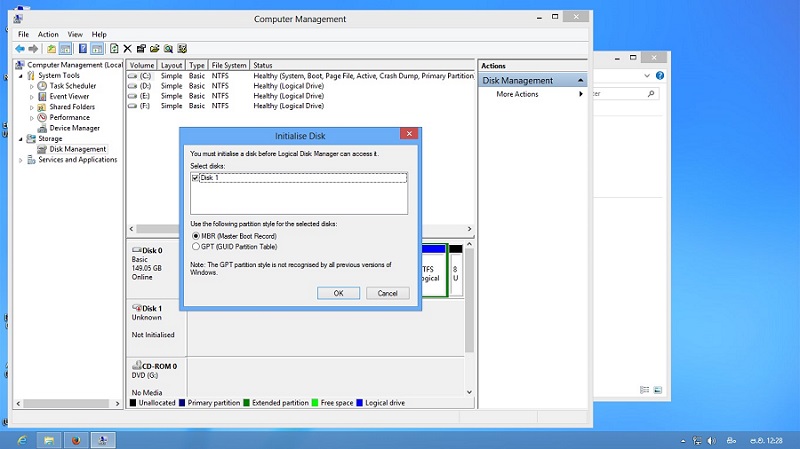800x449 pixels.
Task: Close the Initialise Disk dialog
Action: 409,134
